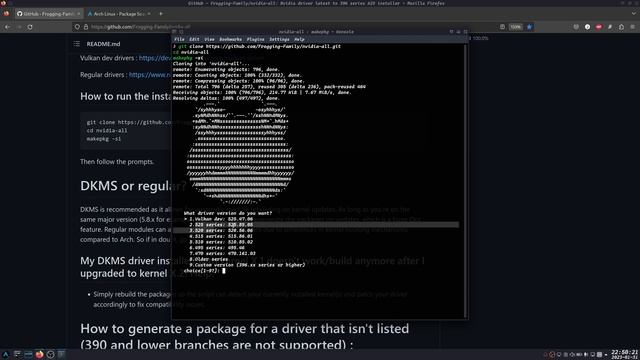Image resolution: width=640 pixels, height=360 pixels.
Task: Open Konsole Bookmarks menu
Action: click(231, 39)
